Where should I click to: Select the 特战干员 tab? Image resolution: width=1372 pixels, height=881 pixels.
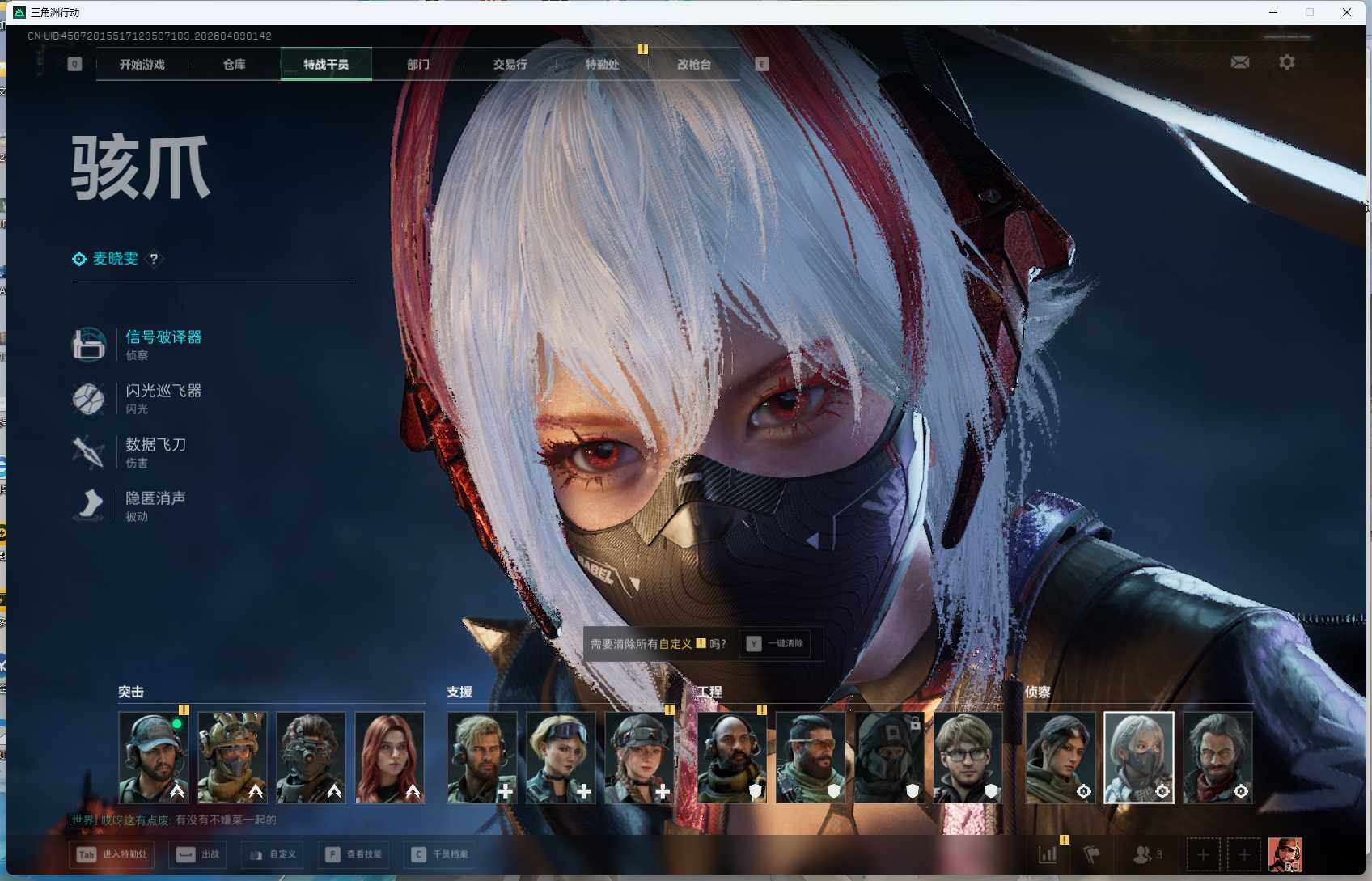coord(326,65)
